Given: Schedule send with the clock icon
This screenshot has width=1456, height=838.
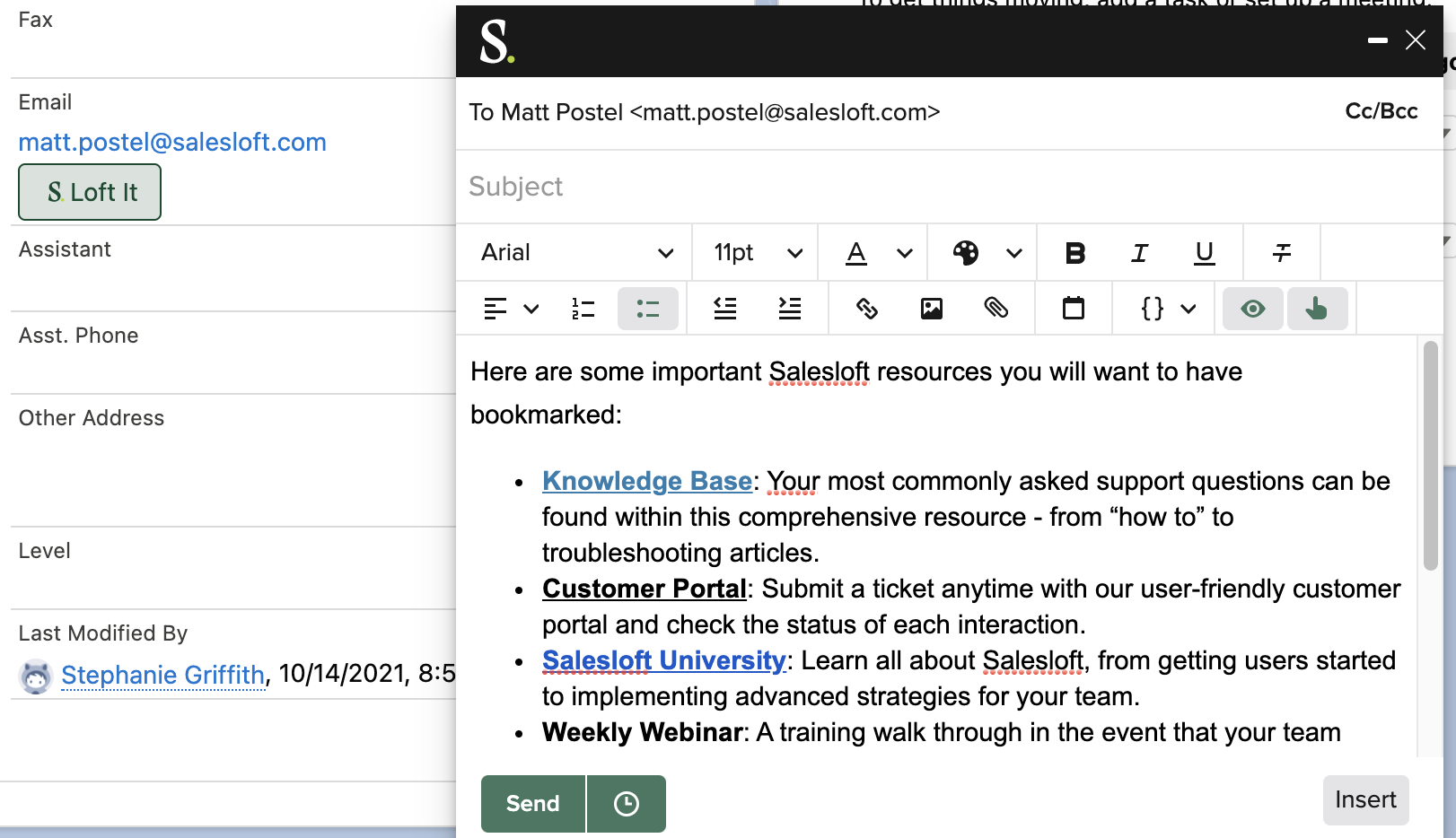Looking at the screenshot, I should 627,804.
